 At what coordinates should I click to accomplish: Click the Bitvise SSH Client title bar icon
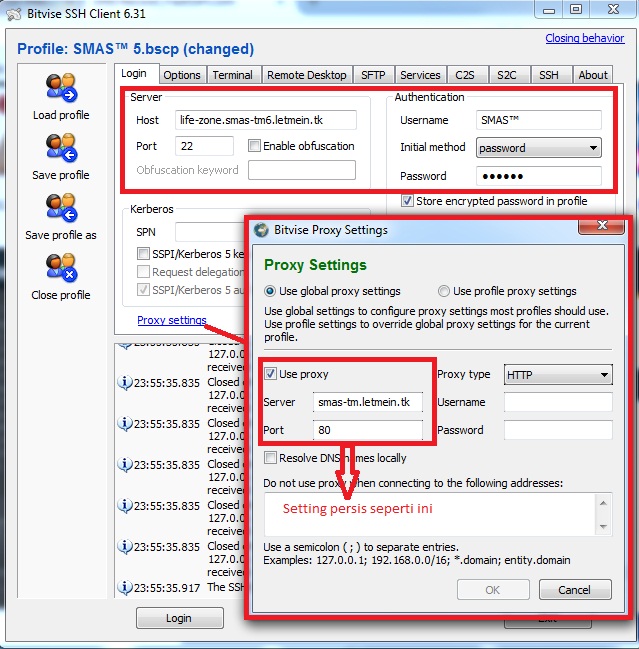tap(14, 14)
